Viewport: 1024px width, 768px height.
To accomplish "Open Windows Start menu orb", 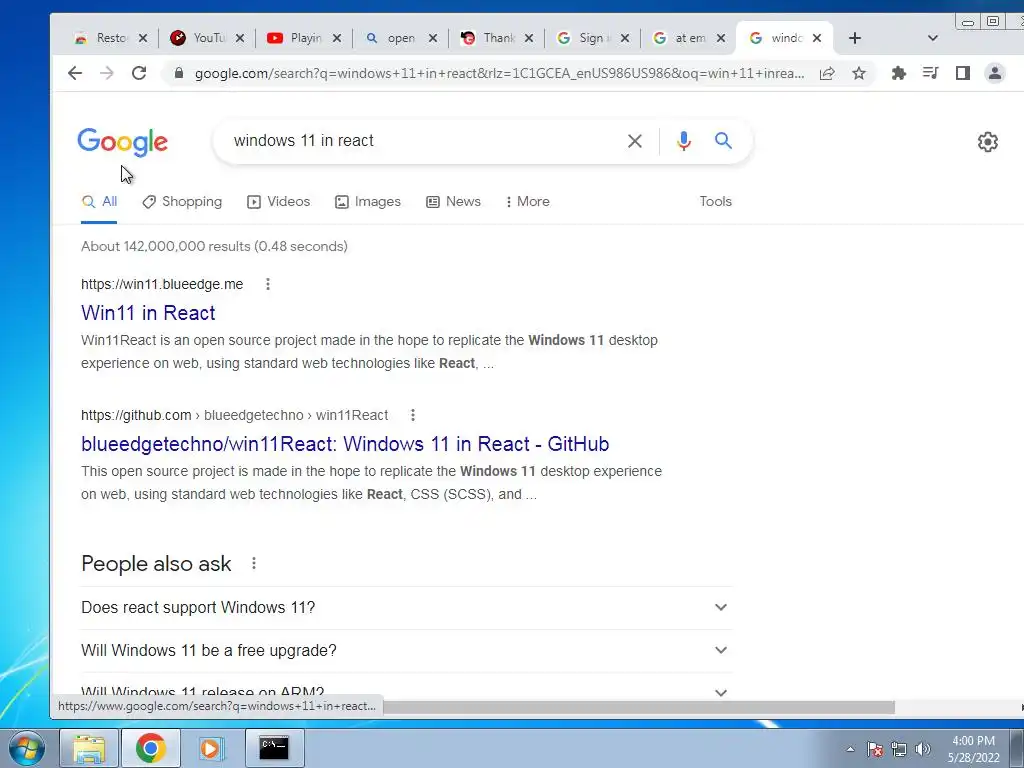I will point(27,748).
